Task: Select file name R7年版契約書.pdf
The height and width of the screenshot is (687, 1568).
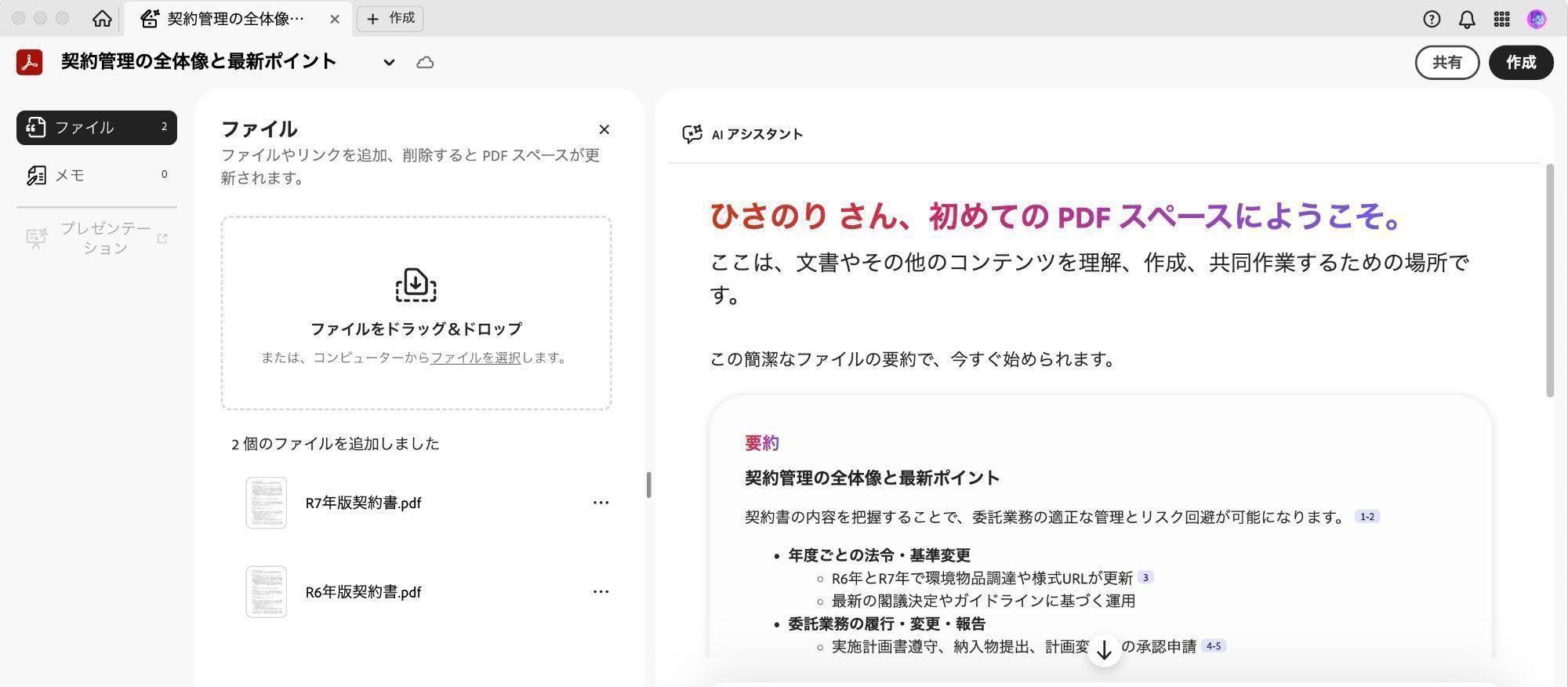Action: click(x=363, y=503)
